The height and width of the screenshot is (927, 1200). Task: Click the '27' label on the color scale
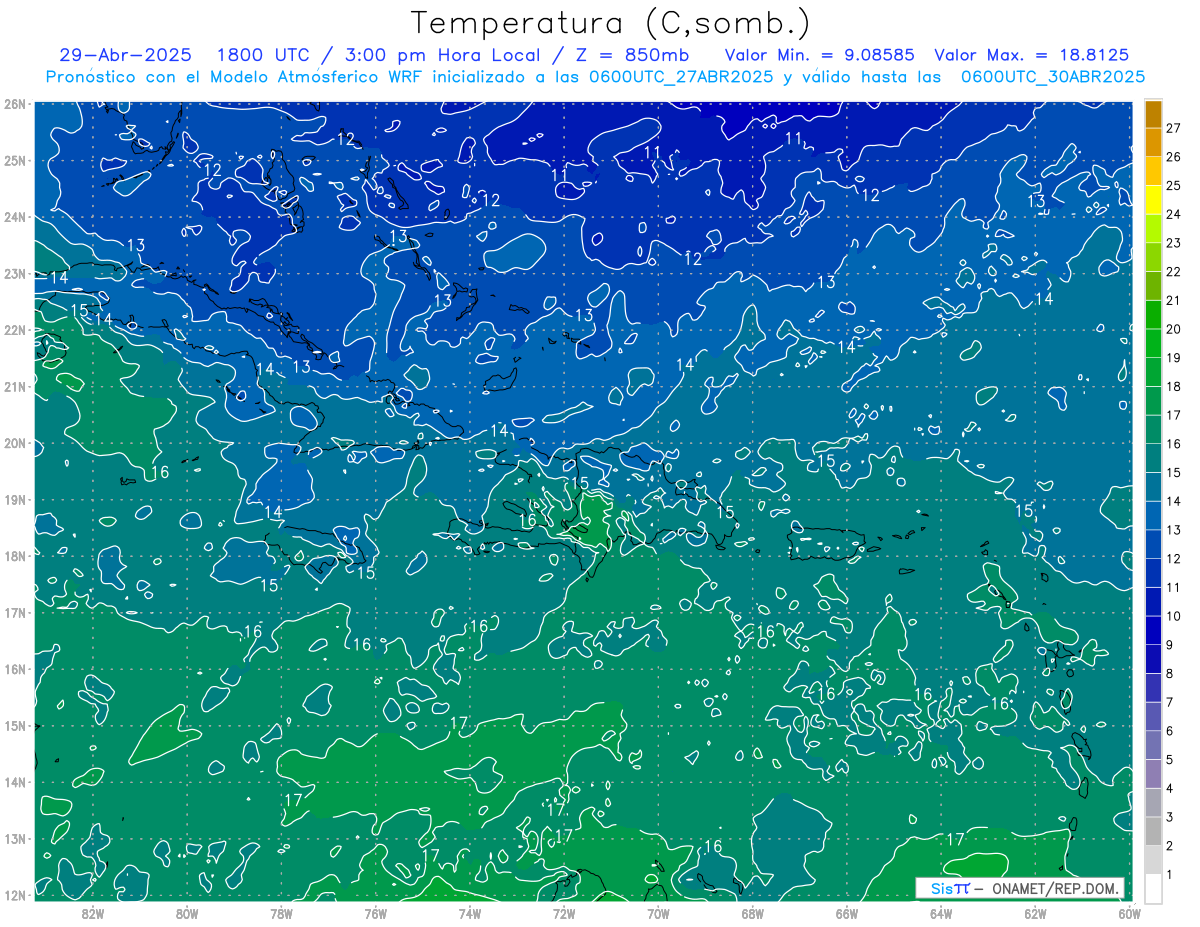pos(1174,128)
